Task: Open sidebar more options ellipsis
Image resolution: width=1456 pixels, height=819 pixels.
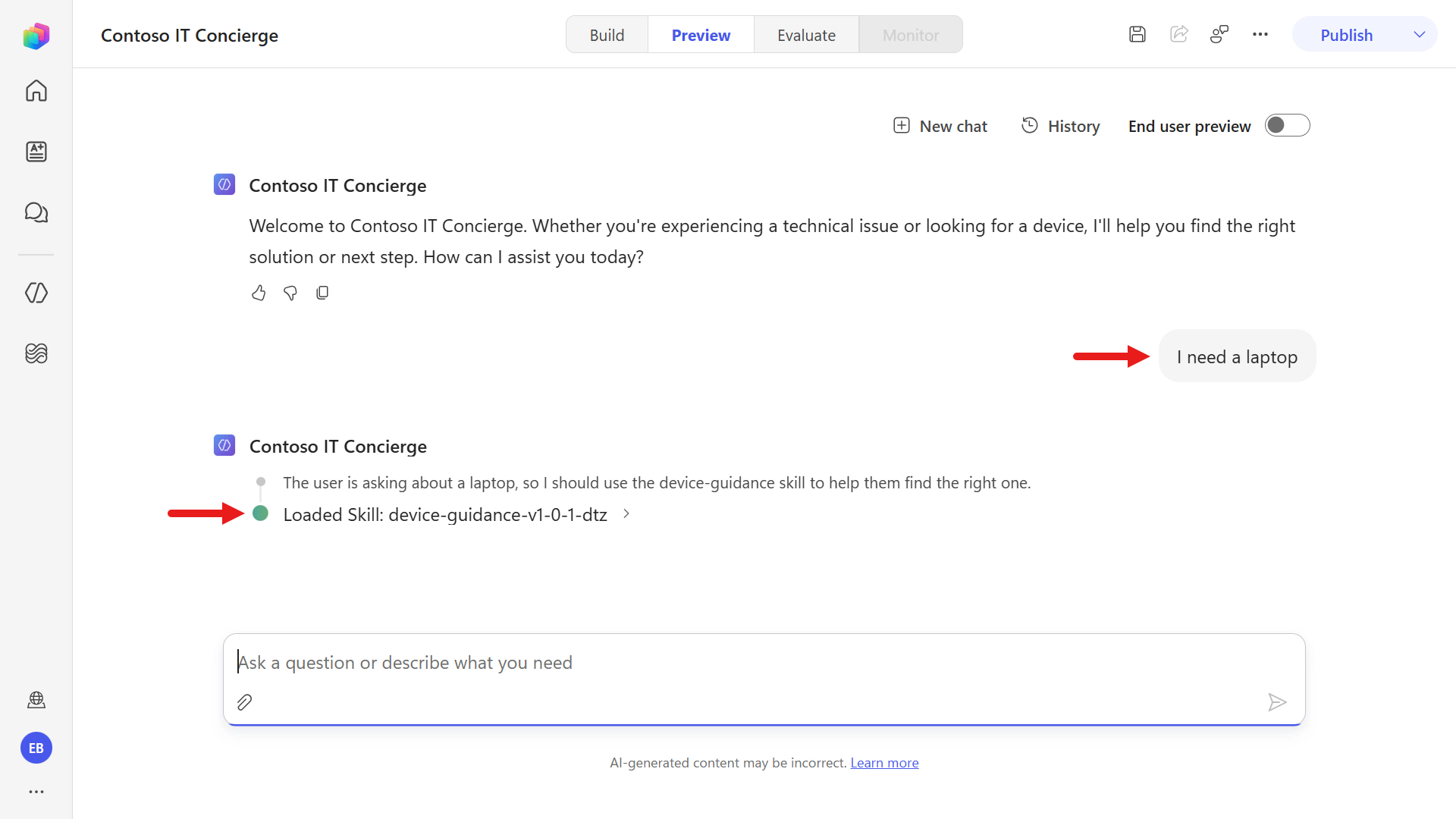Action: tap(36, 792)
